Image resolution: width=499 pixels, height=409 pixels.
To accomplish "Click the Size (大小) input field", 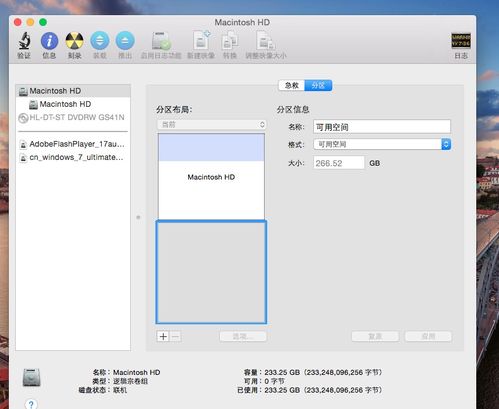I will pyautogui.click(x=339, y=163).
